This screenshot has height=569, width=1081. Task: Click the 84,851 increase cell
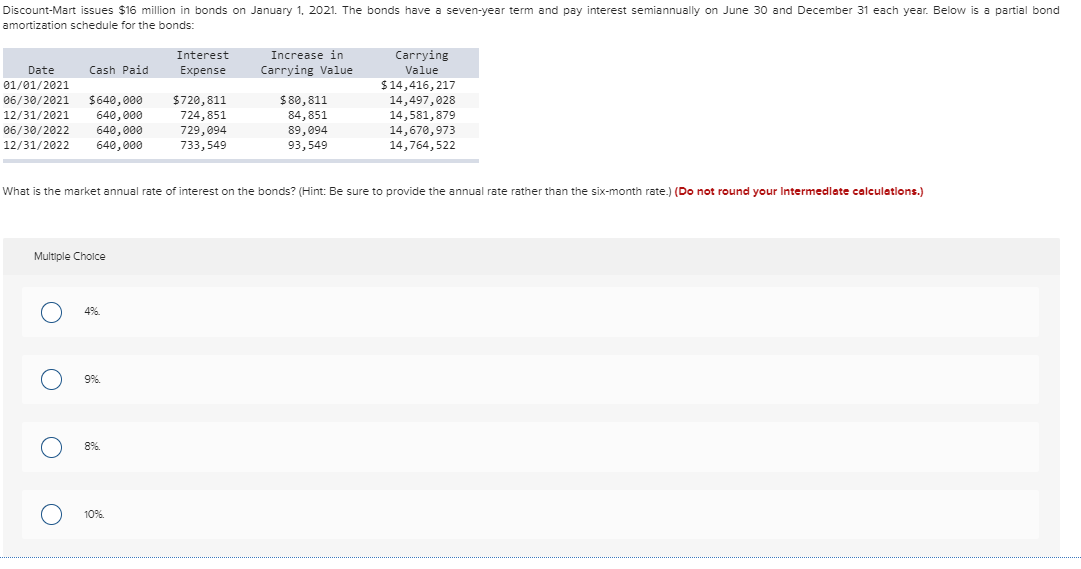[x=307, y=115]
